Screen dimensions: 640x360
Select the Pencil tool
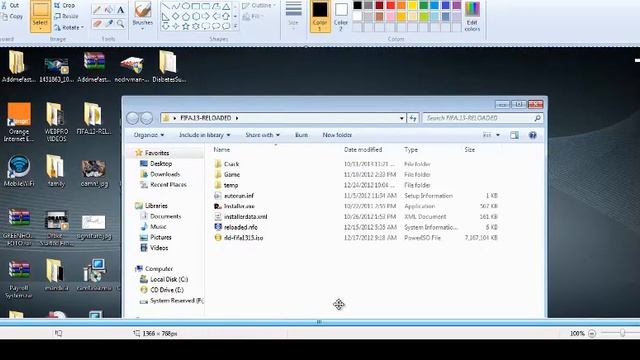(x=97, y=10)
